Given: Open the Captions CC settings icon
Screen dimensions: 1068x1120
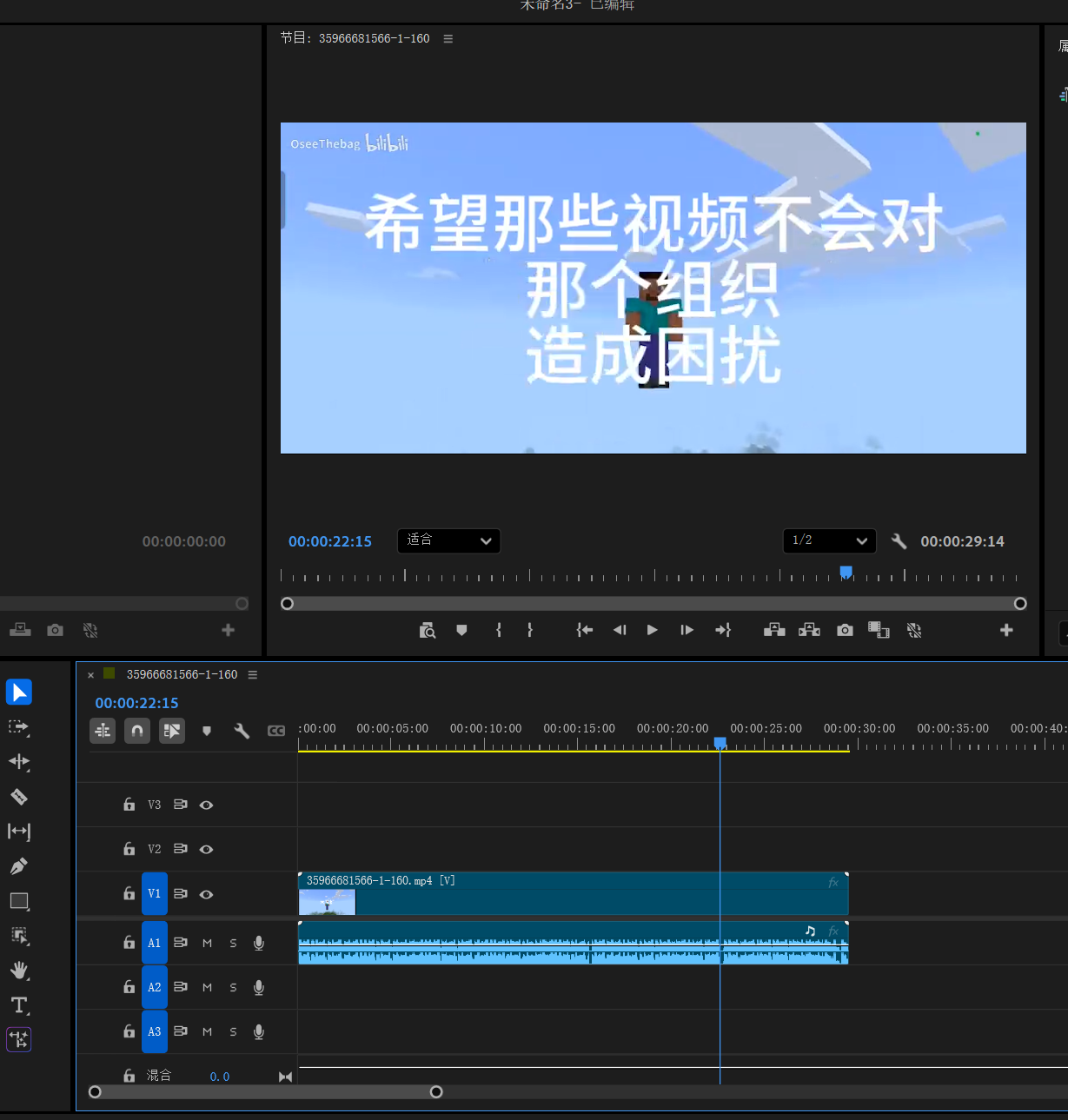Looking at the screenshot, I should pos(276,731).
